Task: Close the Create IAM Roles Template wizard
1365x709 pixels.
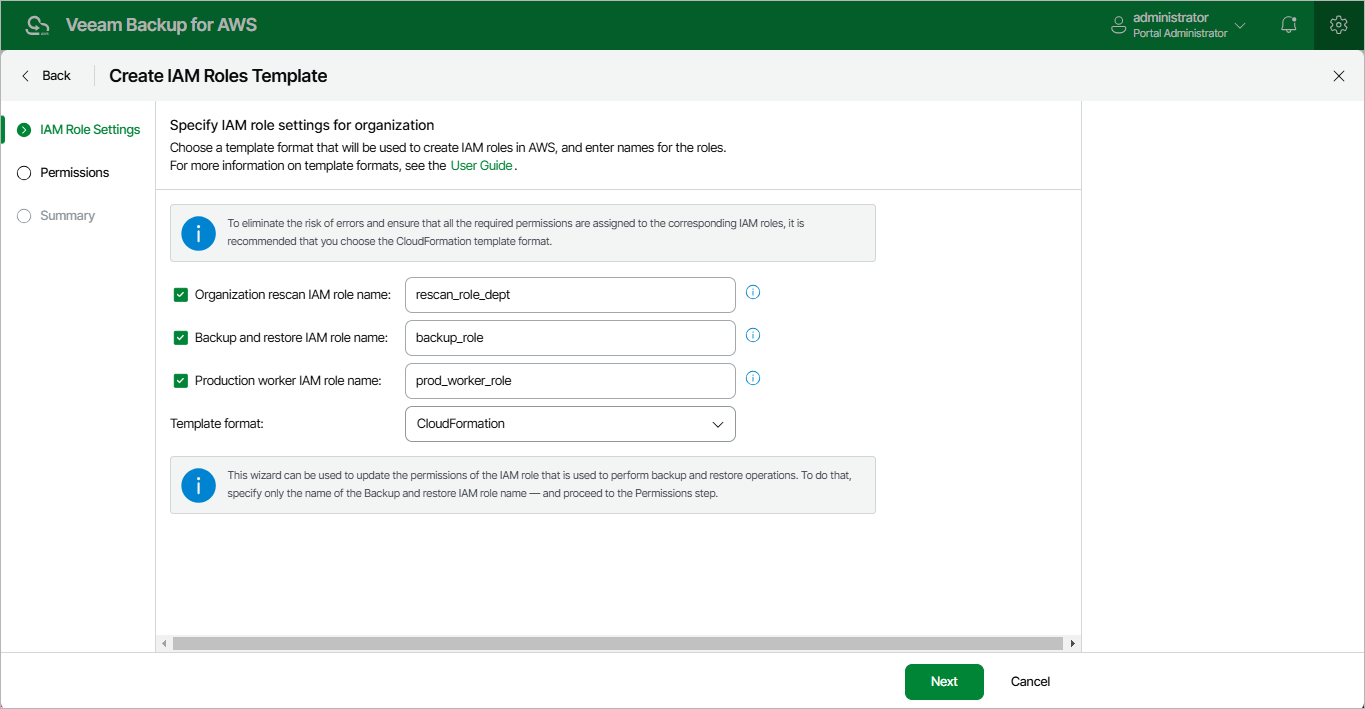Action: pyautogui.click(x=1339, y=76)
